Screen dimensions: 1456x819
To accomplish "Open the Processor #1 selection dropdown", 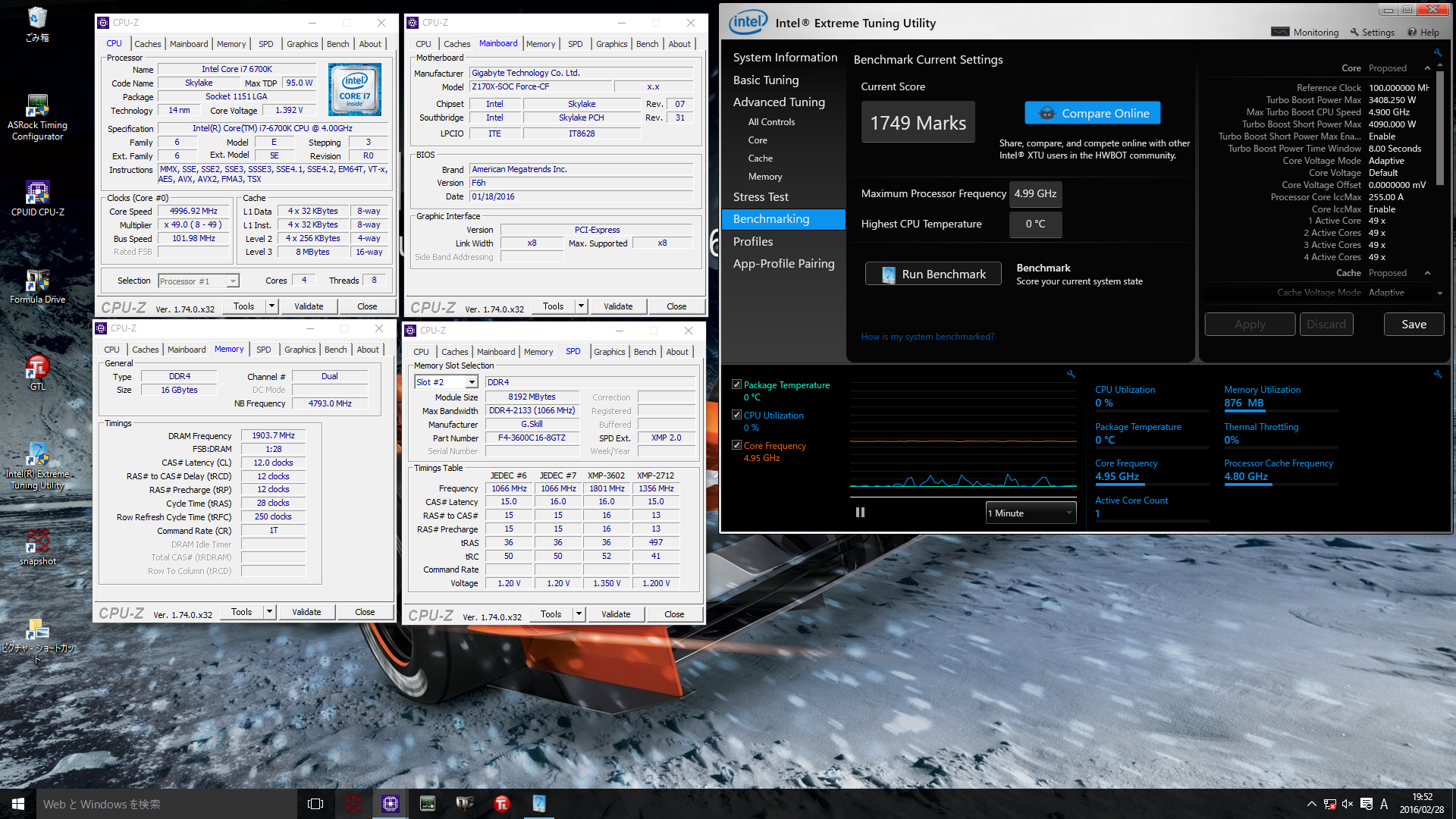I will (x=199, y=281).
